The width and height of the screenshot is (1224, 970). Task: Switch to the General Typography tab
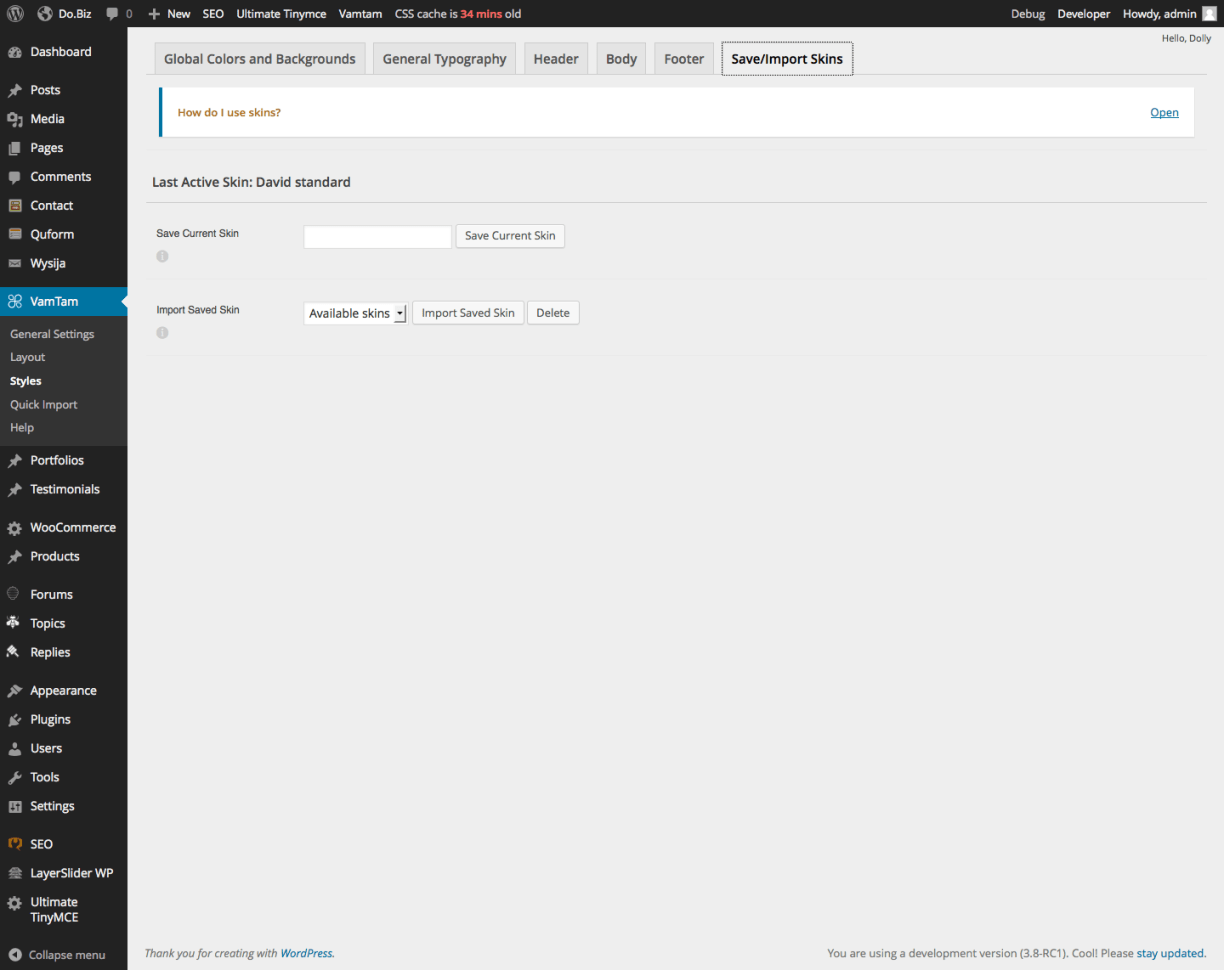coord(444,59)
